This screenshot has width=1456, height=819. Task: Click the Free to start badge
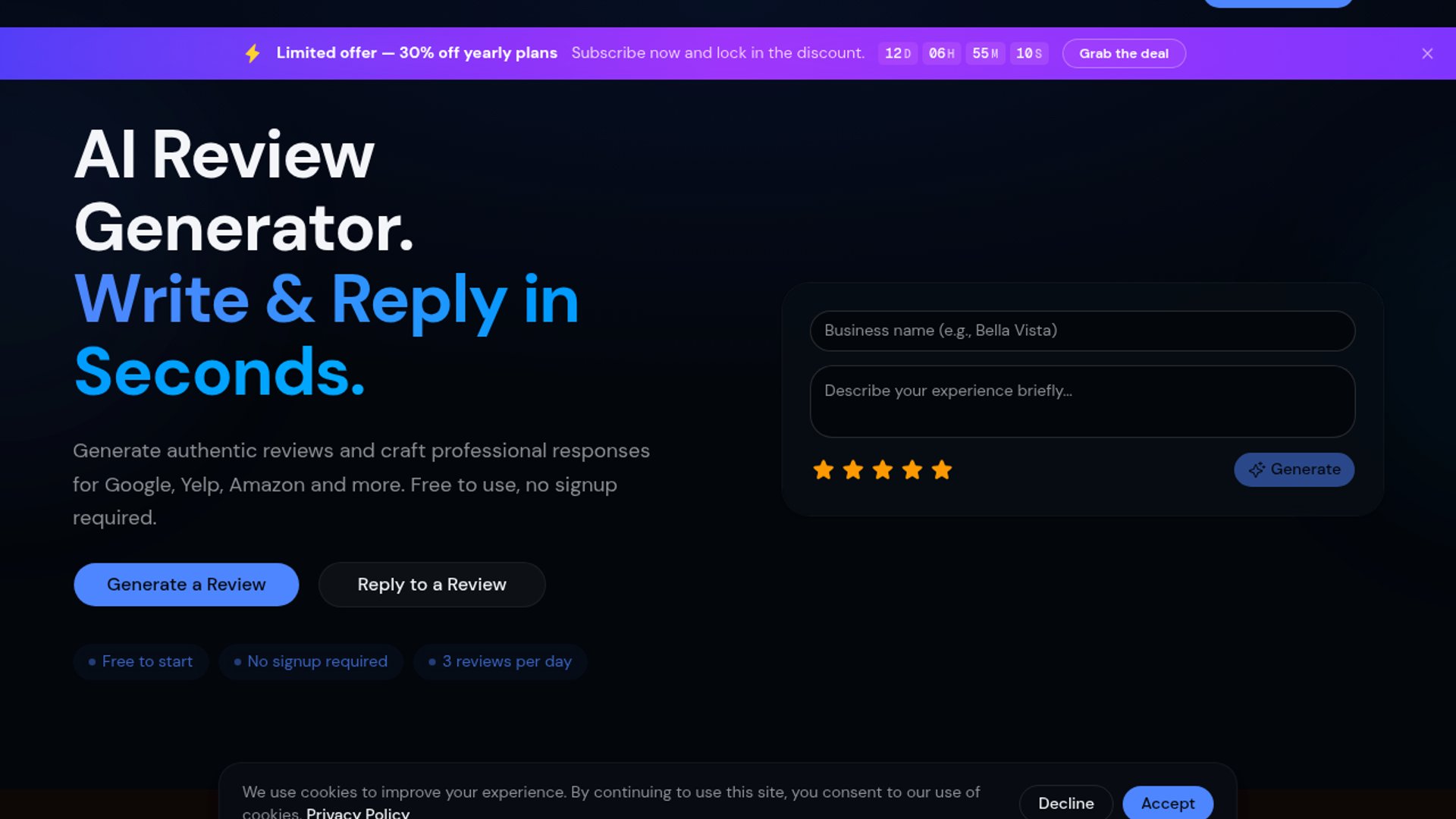[141, 661]
